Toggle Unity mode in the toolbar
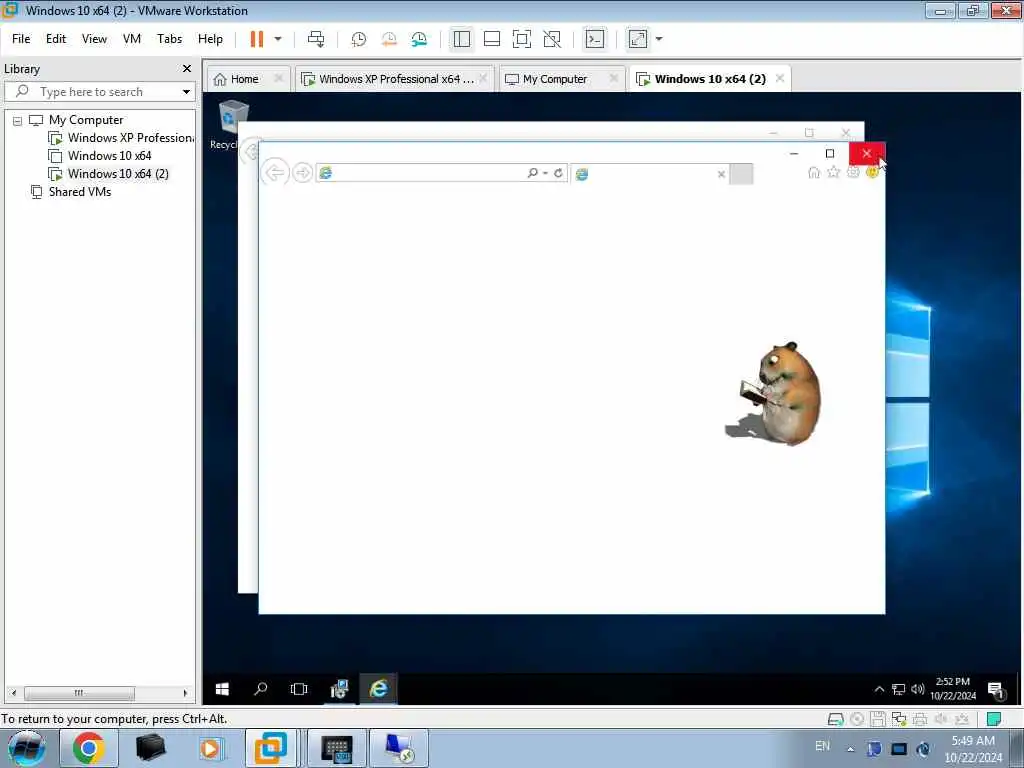This screenshot has height=768, width=1024. (x=552, y=39)
